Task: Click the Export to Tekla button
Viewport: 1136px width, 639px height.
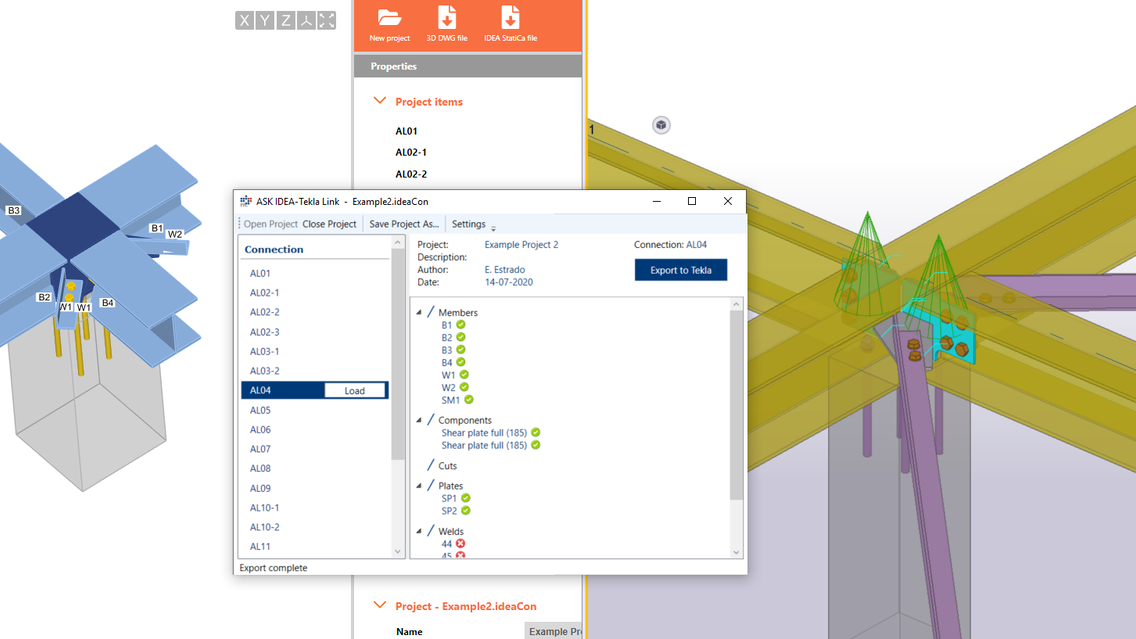Action: tap(681, 270)
